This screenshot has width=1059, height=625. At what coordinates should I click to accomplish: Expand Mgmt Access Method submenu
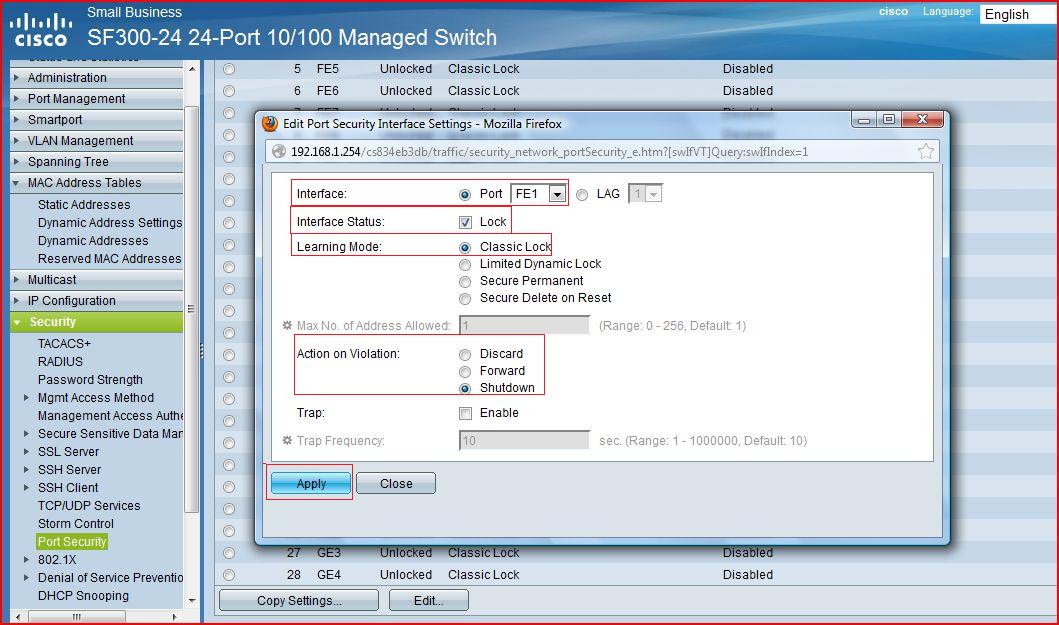tap(26, 398)
